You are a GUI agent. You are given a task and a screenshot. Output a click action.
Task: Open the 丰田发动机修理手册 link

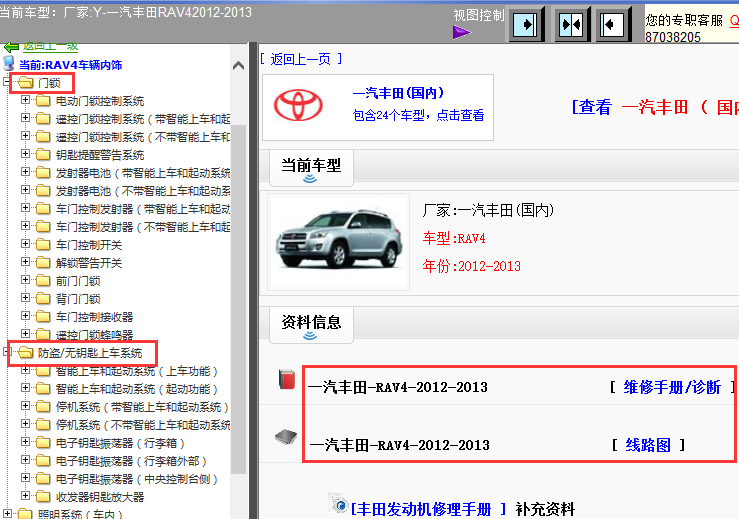click(x=428, y=509)
